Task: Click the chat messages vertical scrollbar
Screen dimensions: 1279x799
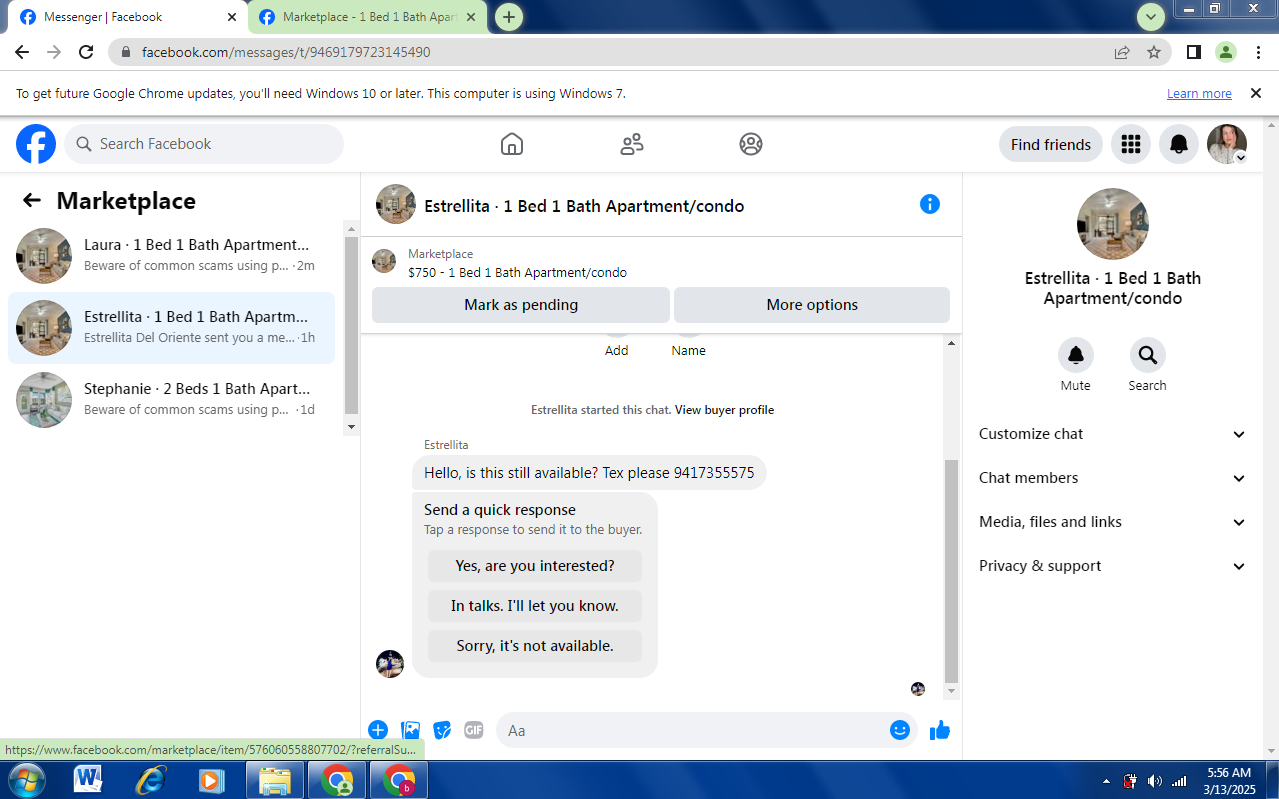Action: [951, 570]
